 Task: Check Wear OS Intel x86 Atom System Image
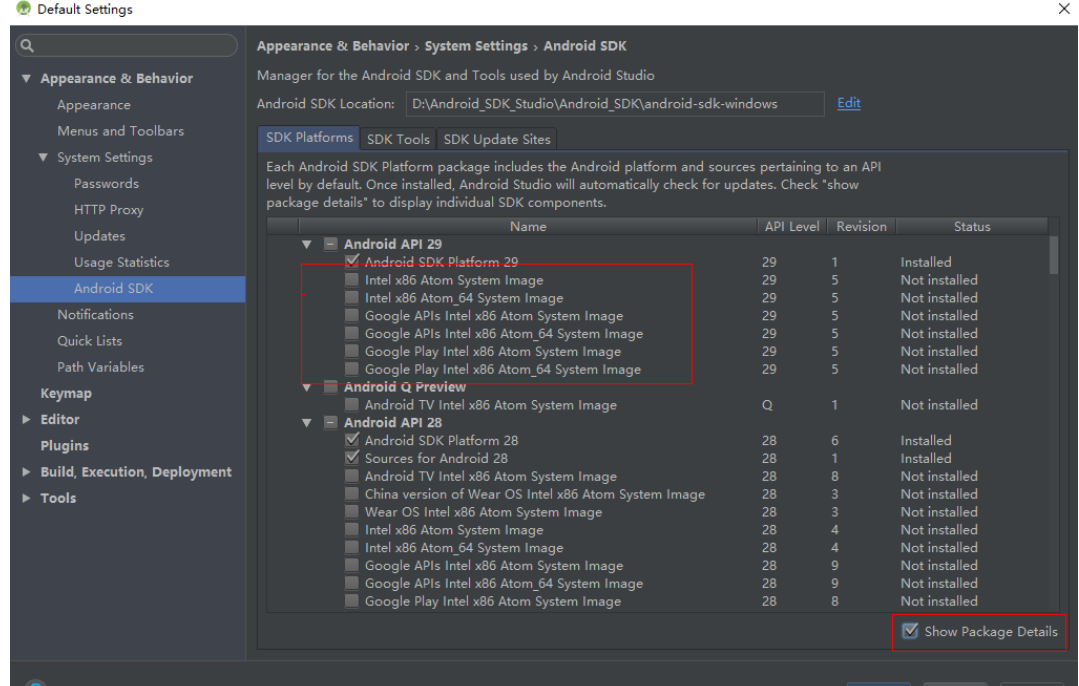pyautogui.click(x=352, y=511)
